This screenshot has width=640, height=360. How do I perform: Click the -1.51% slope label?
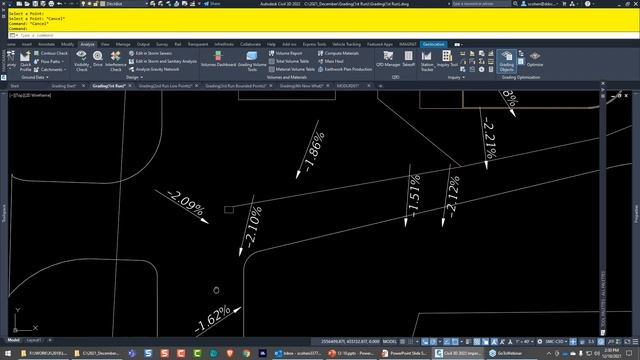414,196
